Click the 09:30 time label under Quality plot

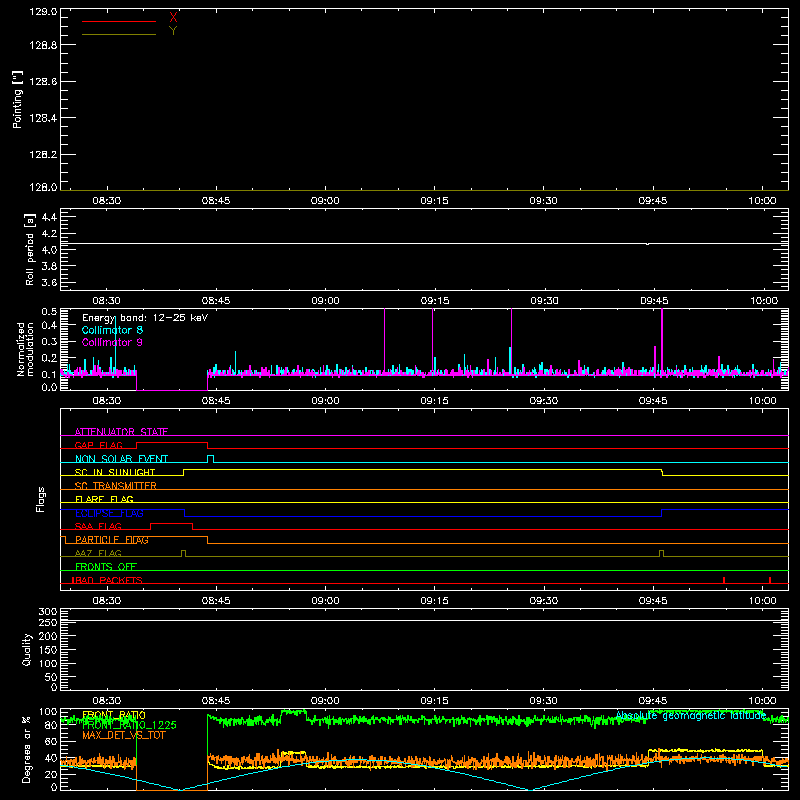click(x=543, y=701)
